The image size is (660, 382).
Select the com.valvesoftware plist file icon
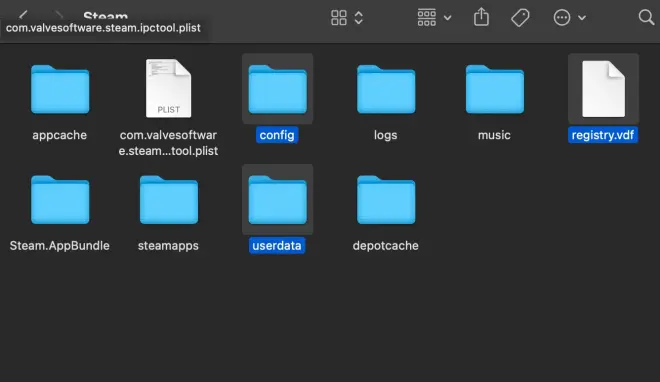pyautogui.click(x=168, y=88)
